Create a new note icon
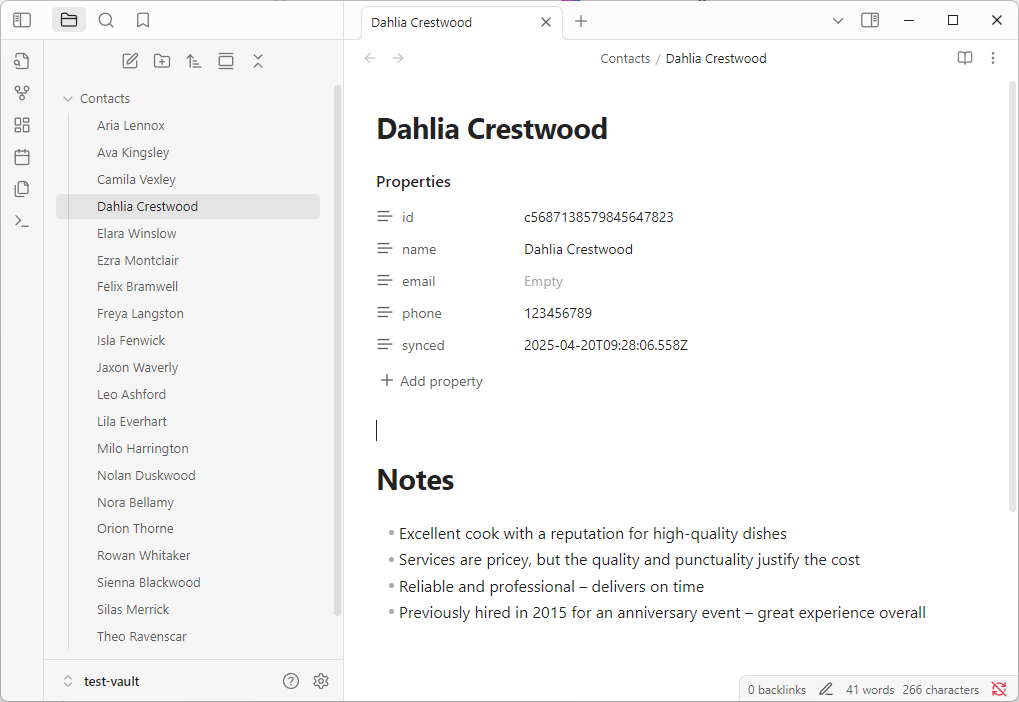The width and height of the screenshot is (1019, 702). point(130,61)
